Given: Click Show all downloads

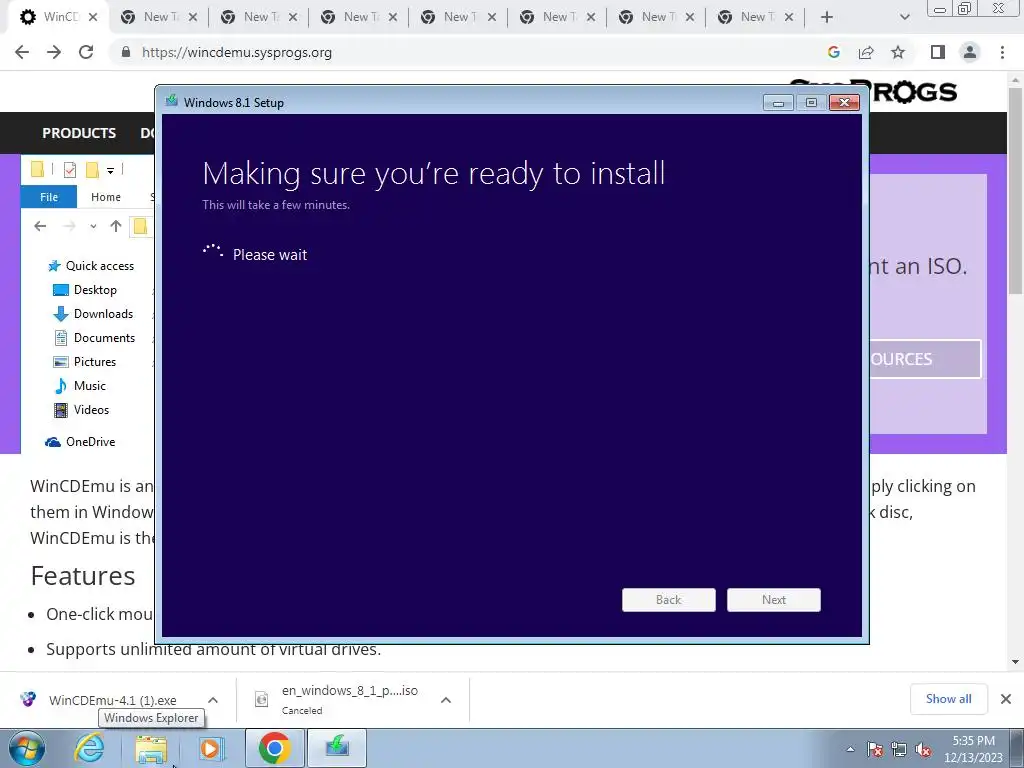Looking at the screenshot, I should 948,699.
